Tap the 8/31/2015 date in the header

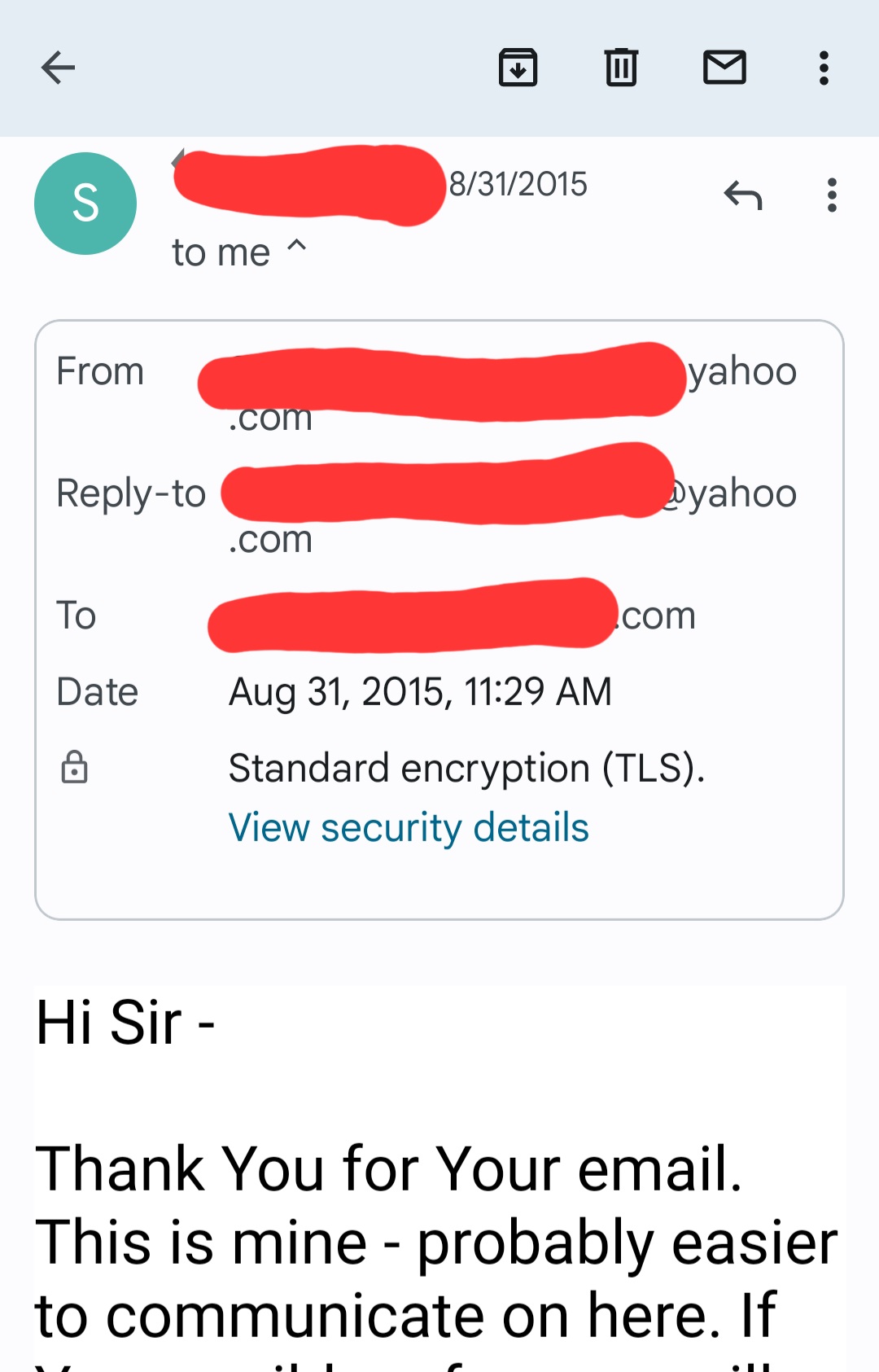point(518,185)
